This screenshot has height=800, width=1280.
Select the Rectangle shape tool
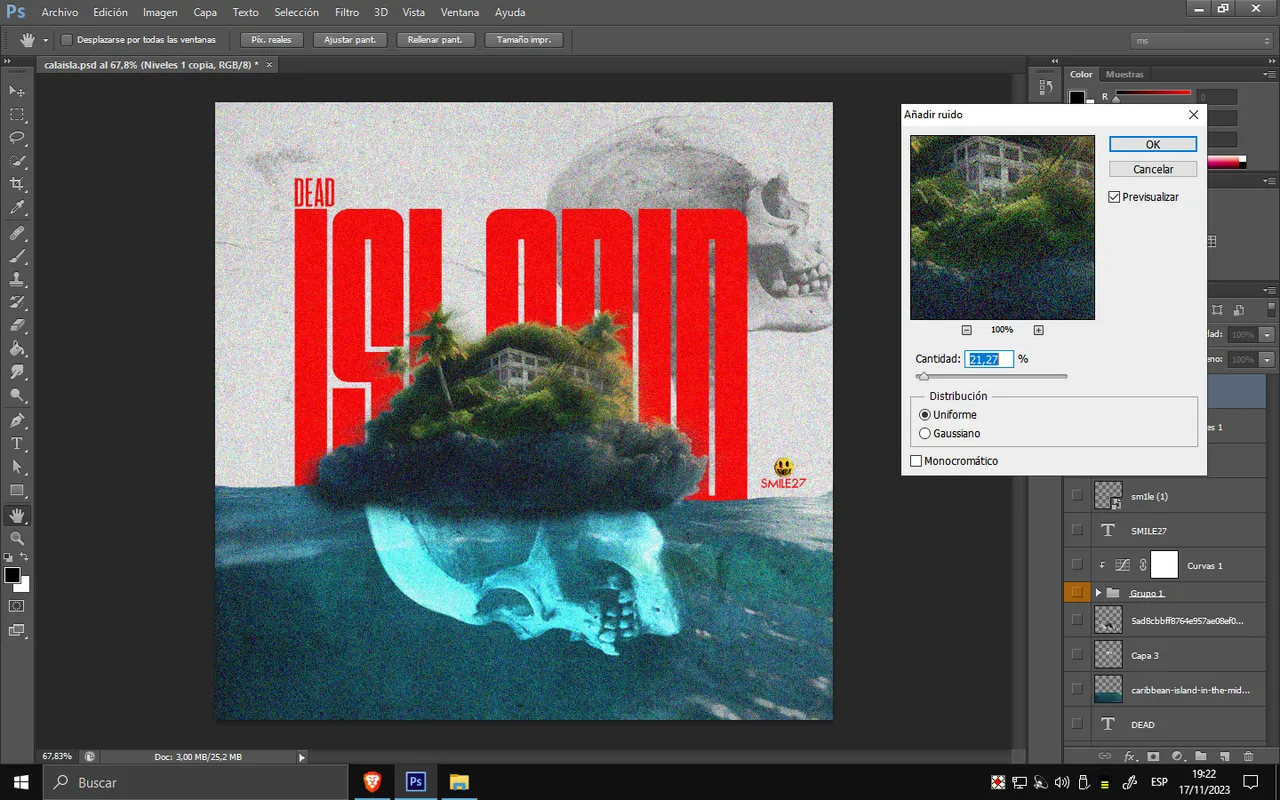17,490
